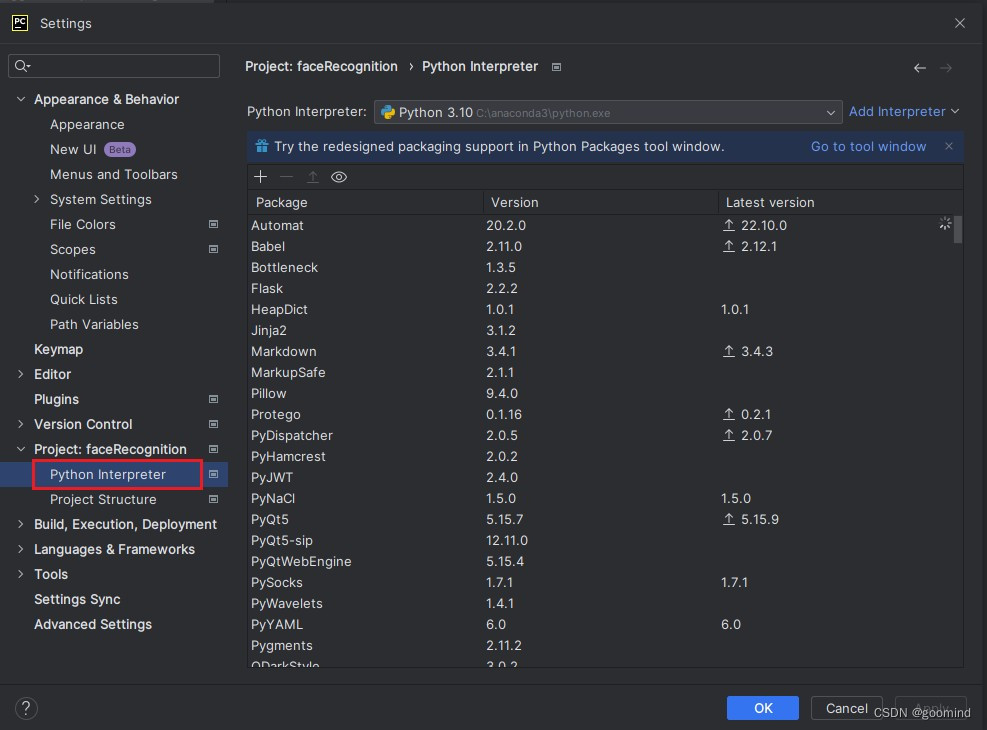Sort by Latest version column header
987x730 pixels.
click(x=840, y=202)
